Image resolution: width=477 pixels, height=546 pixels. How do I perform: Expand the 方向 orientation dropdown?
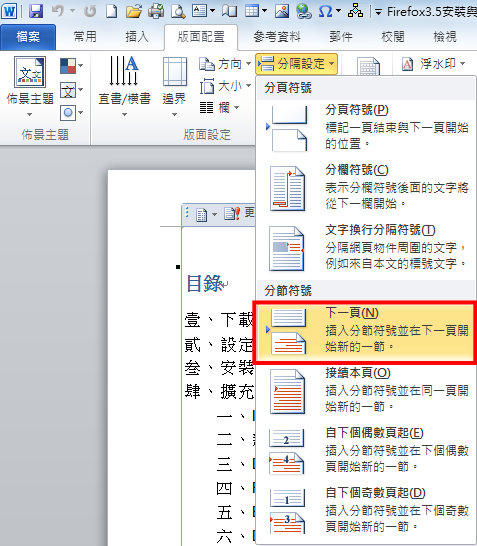point(225,64)
